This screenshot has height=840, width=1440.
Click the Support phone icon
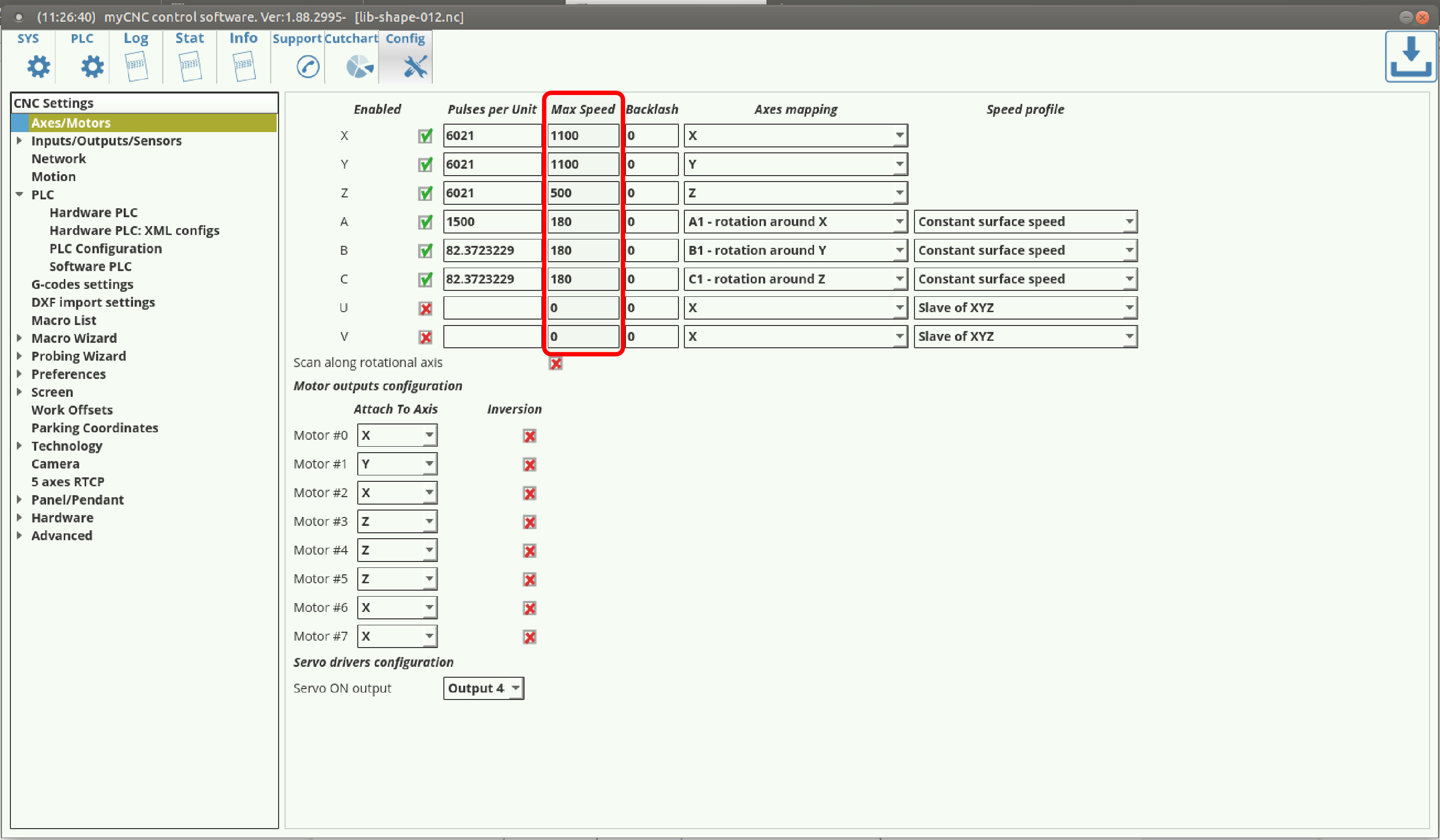tap(308, 66)
